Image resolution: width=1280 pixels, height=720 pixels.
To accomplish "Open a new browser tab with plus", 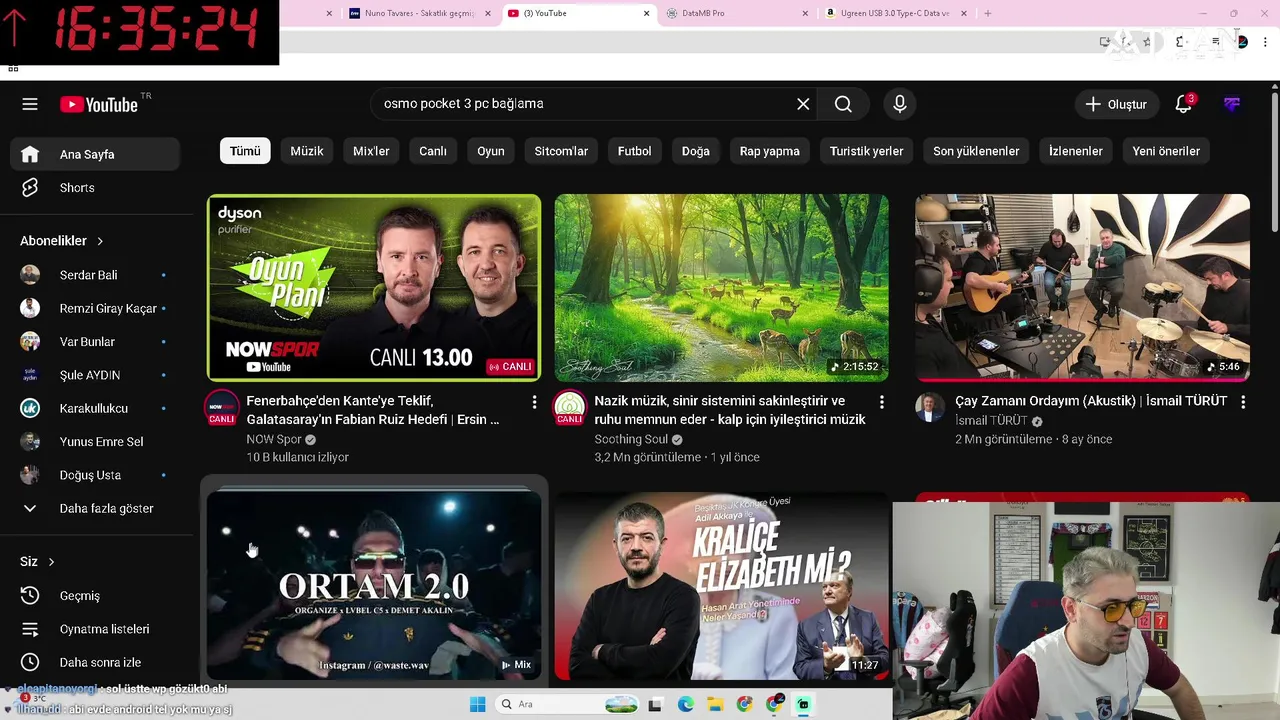I will click(x=988, y=13).
